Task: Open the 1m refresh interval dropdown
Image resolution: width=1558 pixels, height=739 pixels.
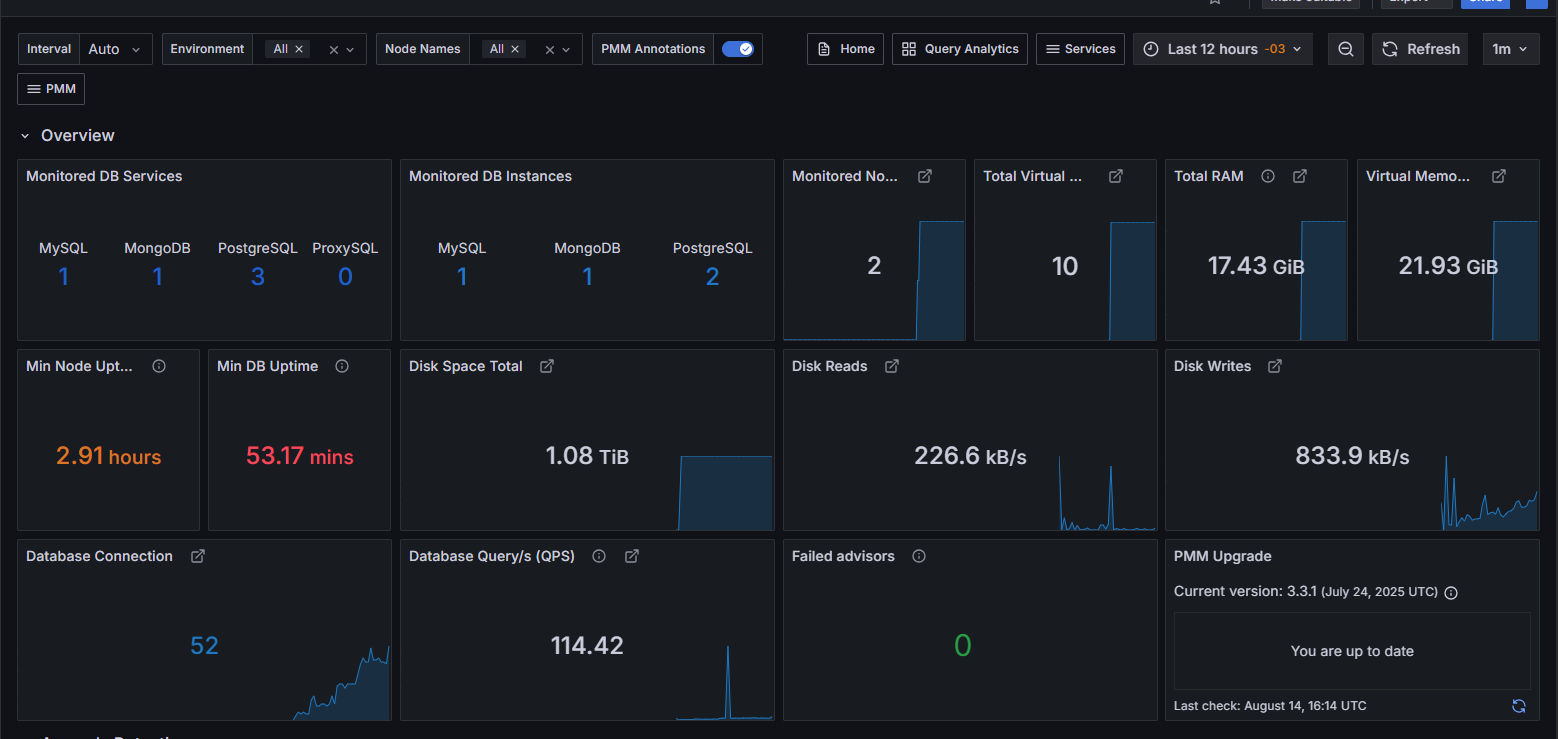Action: click(1510, 49)
